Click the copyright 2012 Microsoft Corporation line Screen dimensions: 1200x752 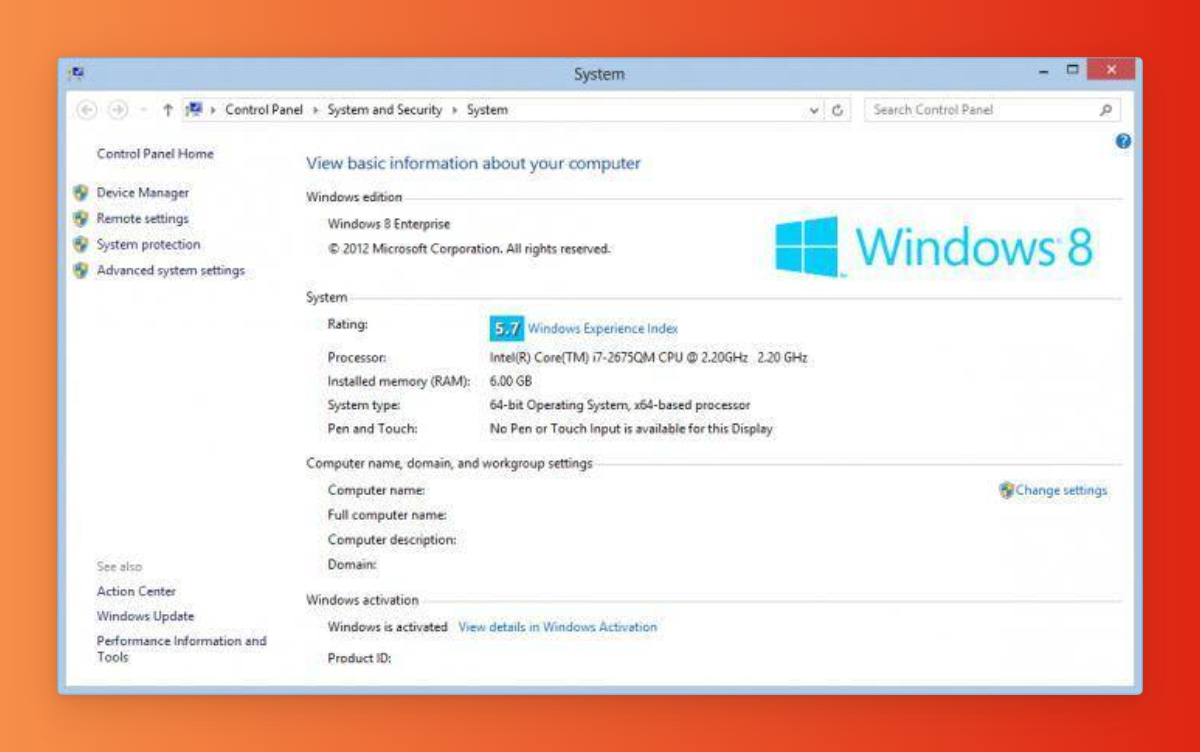469,249
